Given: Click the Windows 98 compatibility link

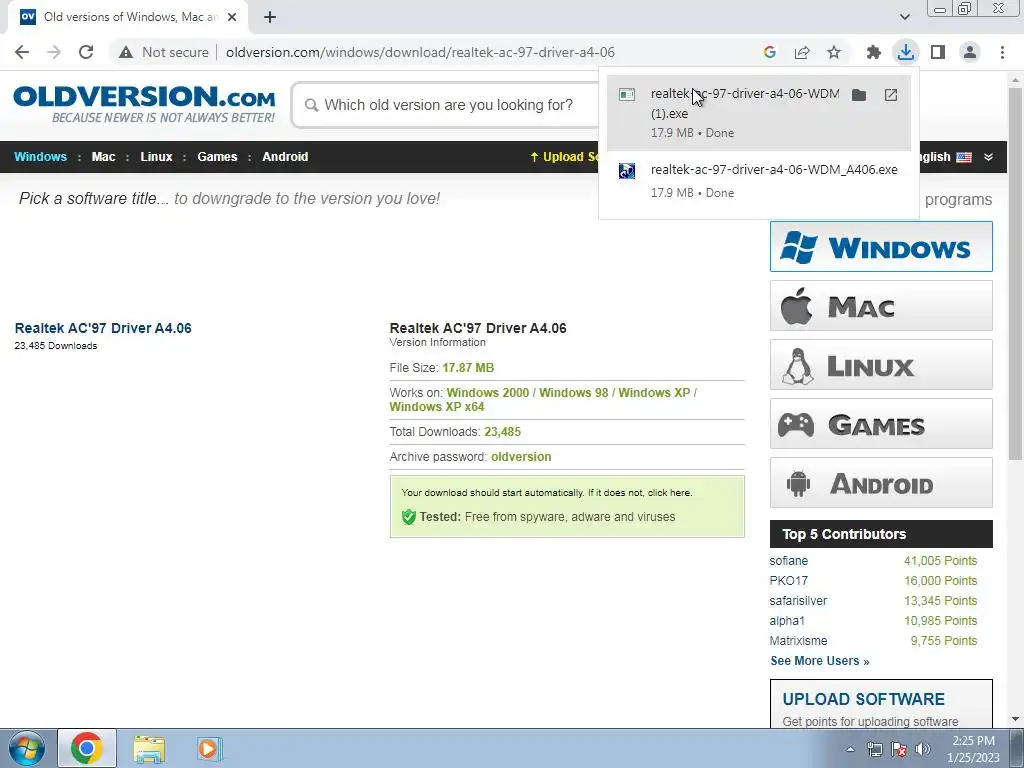Looking at the screenshot, I should point(573,392).
